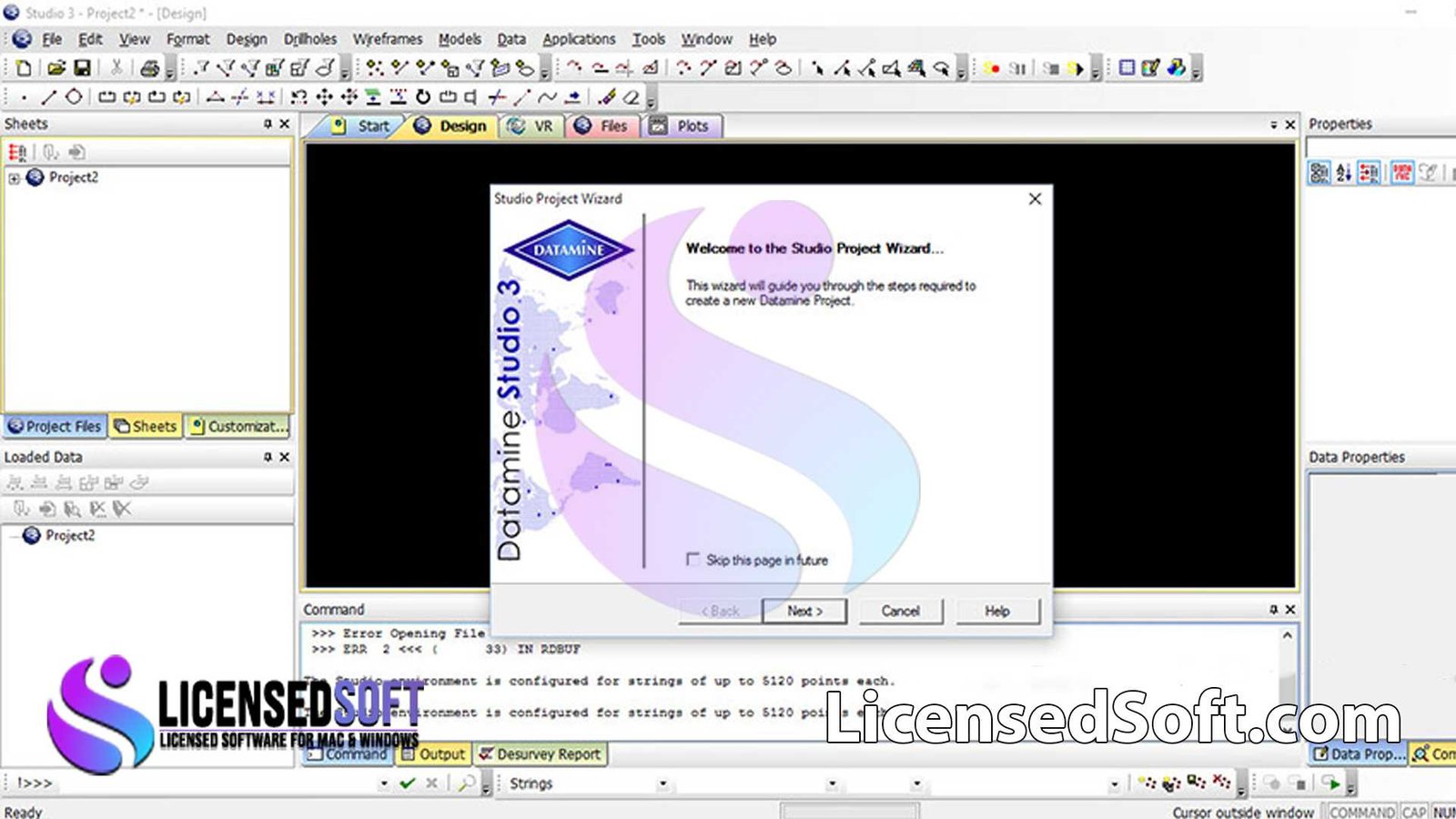Close the Sheets panel
Screen dimensions: 1456x819
[285, 124]
